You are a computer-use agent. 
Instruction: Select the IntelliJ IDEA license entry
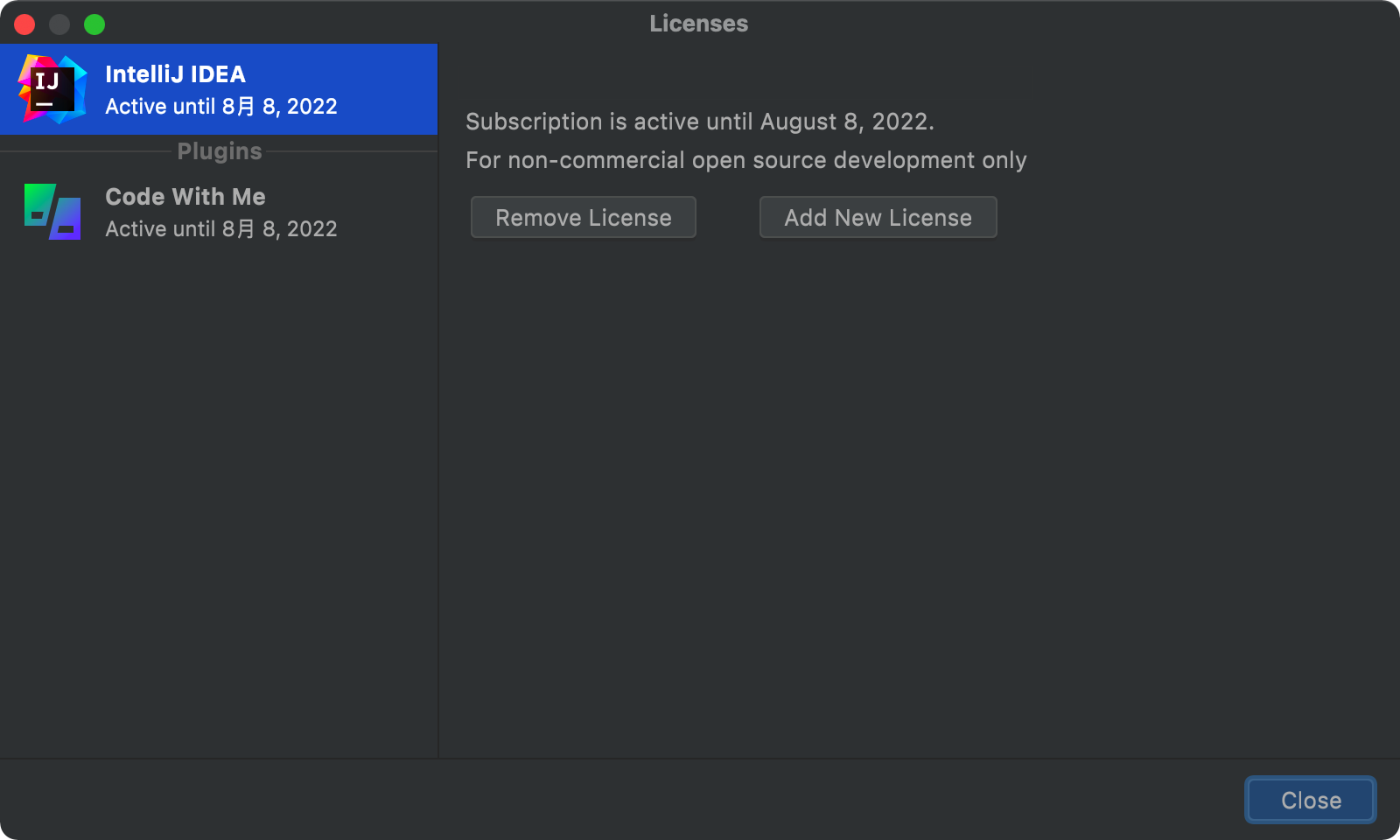coord(219,89)
